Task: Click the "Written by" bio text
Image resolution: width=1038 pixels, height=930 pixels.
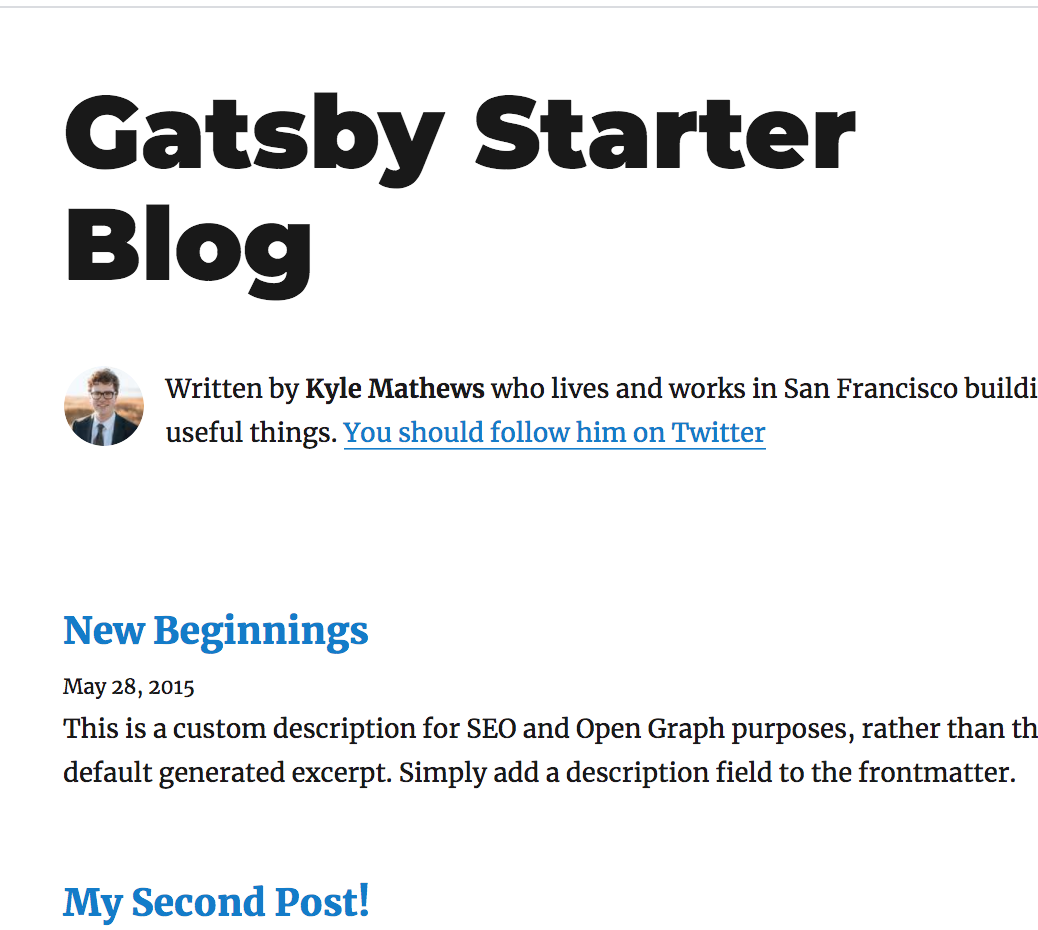Action: pos(231,388)
